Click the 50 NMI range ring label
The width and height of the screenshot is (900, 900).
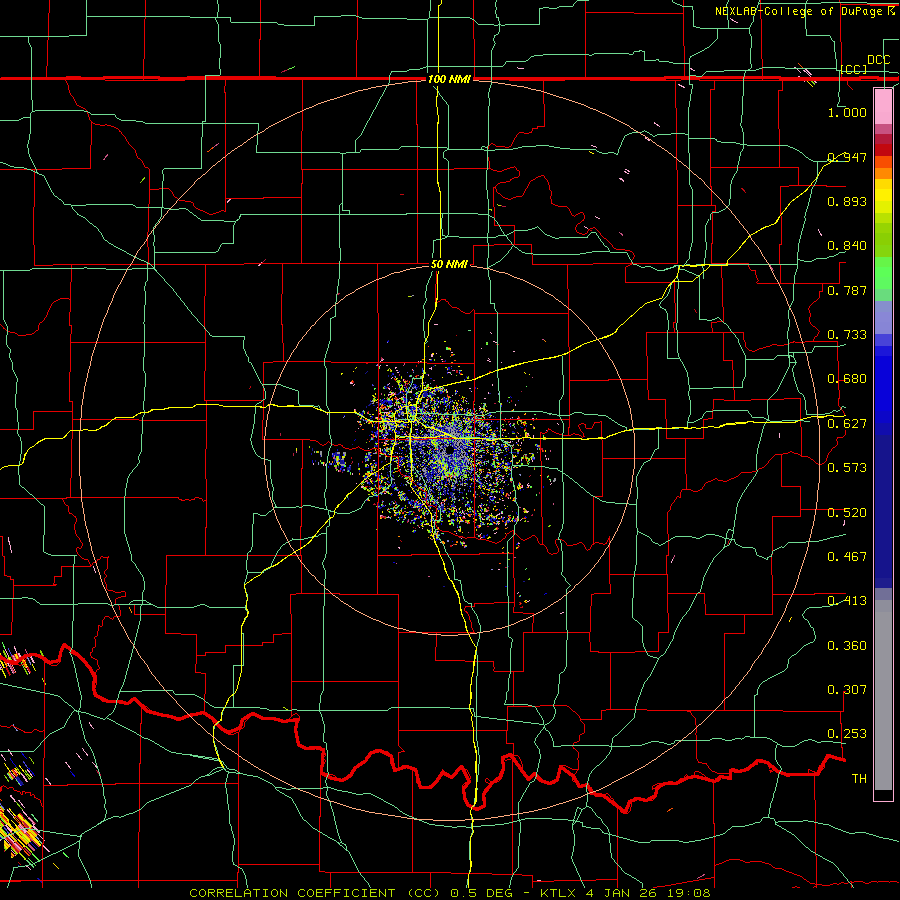(x=449, y=264)
